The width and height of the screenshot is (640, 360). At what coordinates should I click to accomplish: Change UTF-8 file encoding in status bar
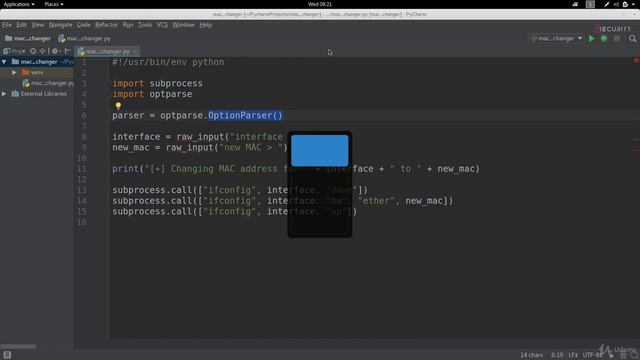point(593,355)
